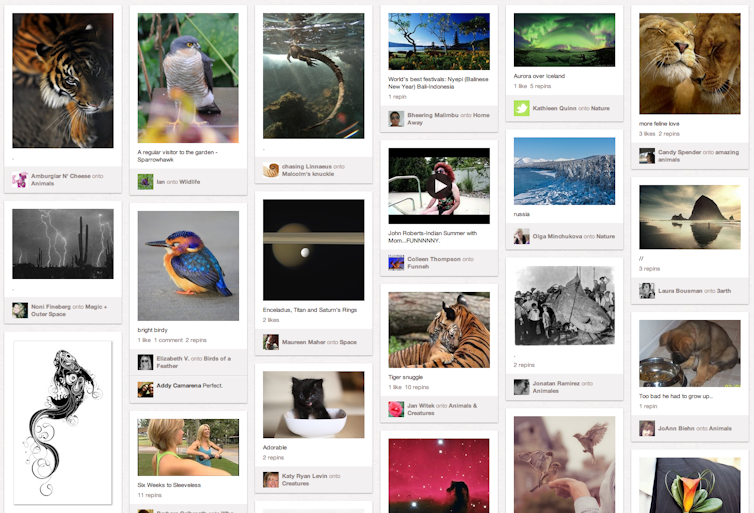Image resolution: width=754 pixels, height=513 pixels.
Task: Click Kathleen Quinn's green bird avatar
Action: click(521, 108)
